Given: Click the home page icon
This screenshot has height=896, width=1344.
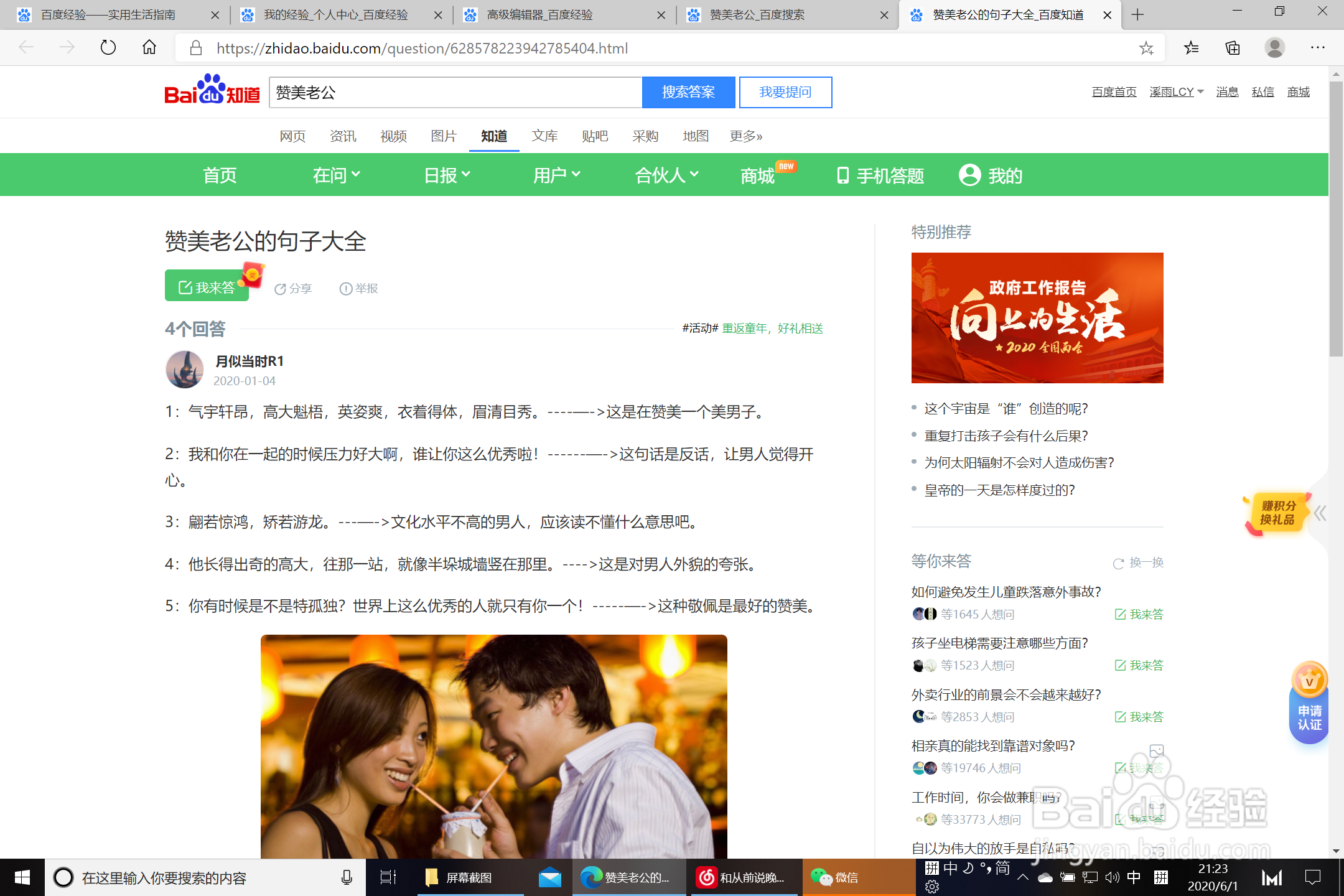Looking at the screenshot, I should pos(149,48).
